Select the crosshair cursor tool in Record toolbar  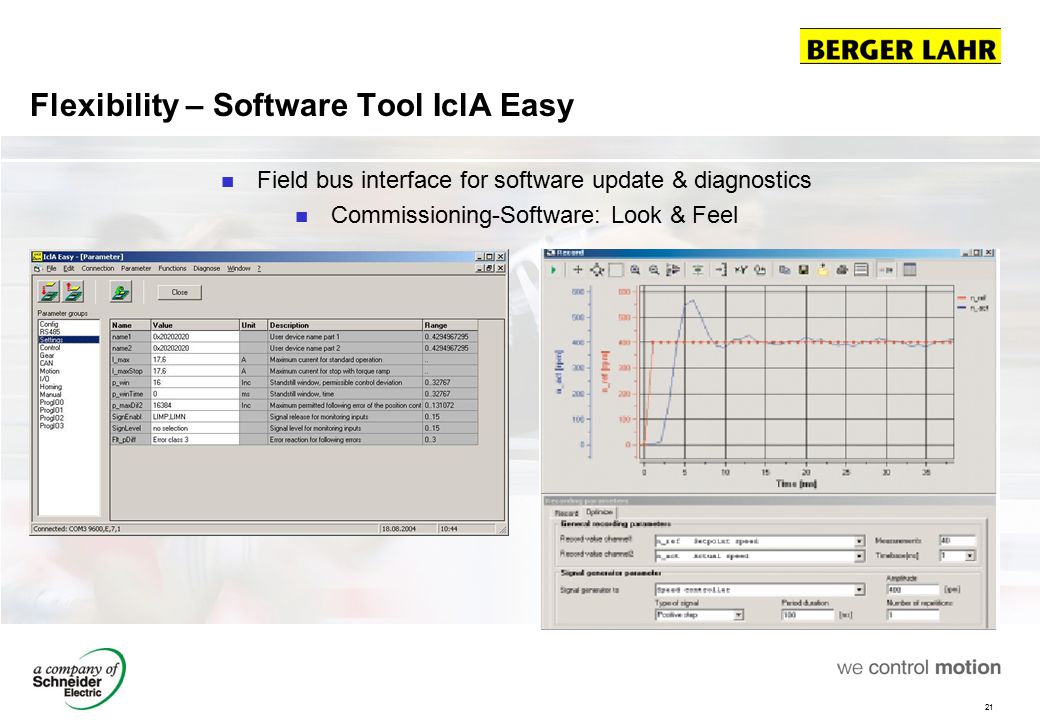point(578,270)
